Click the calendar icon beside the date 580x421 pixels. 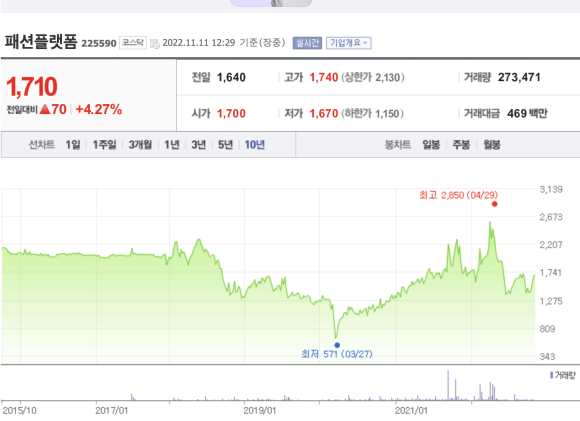point(155,44)
